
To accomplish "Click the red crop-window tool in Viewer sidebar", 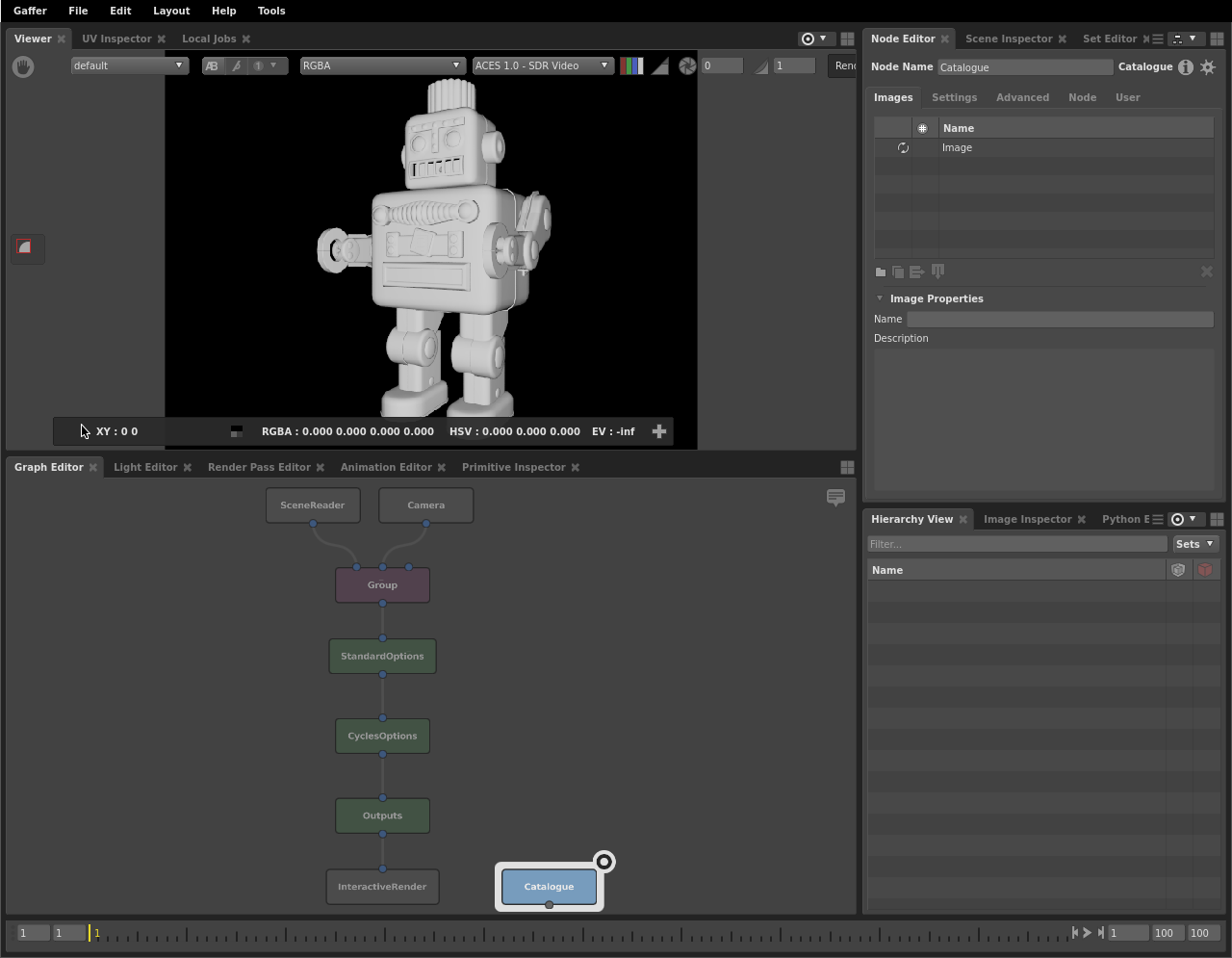I will [x=25, y=248].
